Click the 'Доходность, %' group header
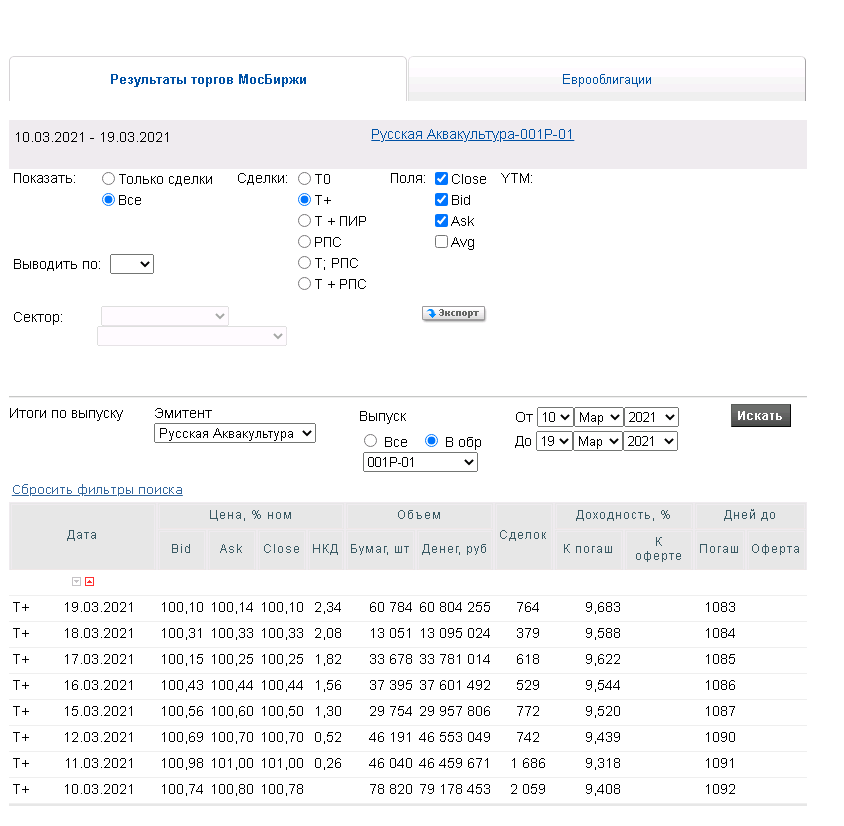844x826 pixels. click(623, 515)
